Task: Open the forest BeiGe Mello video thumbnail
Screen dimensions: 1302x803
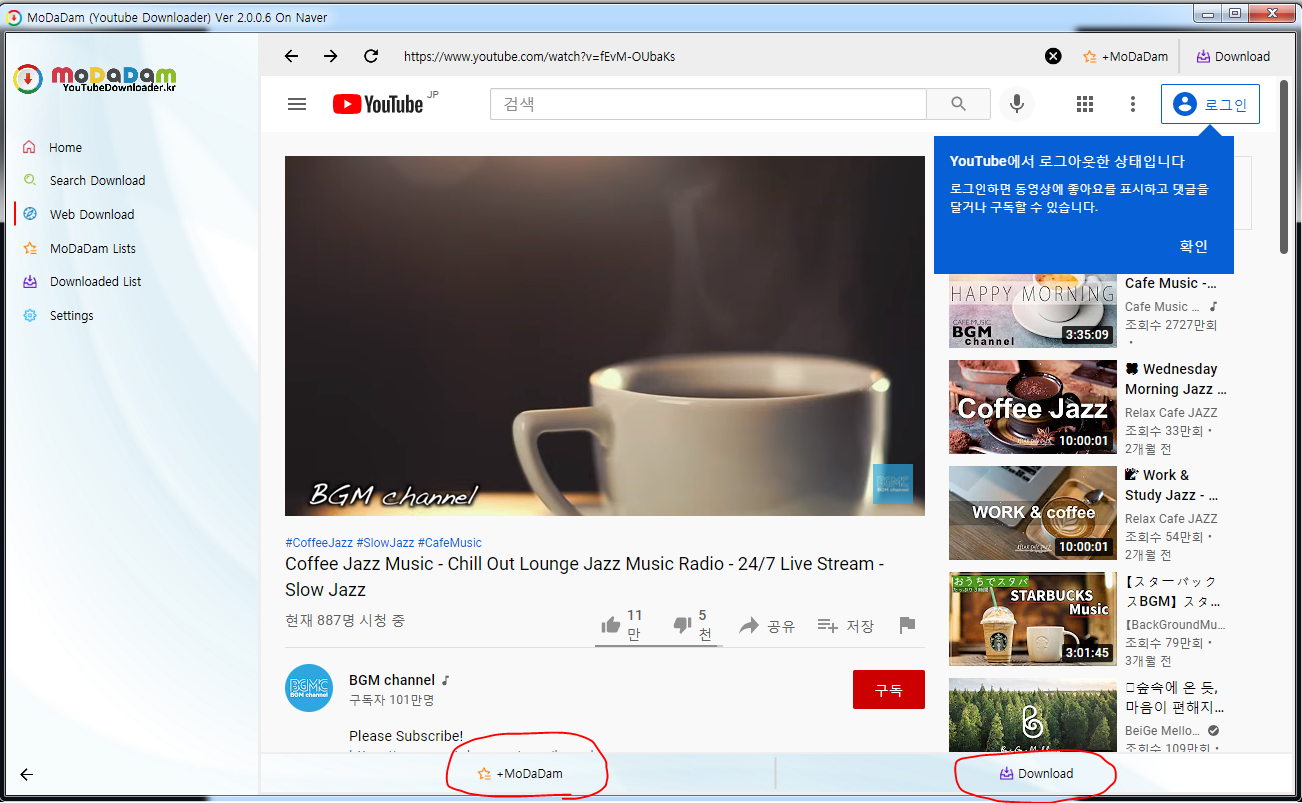Action: coord(1033,714)
